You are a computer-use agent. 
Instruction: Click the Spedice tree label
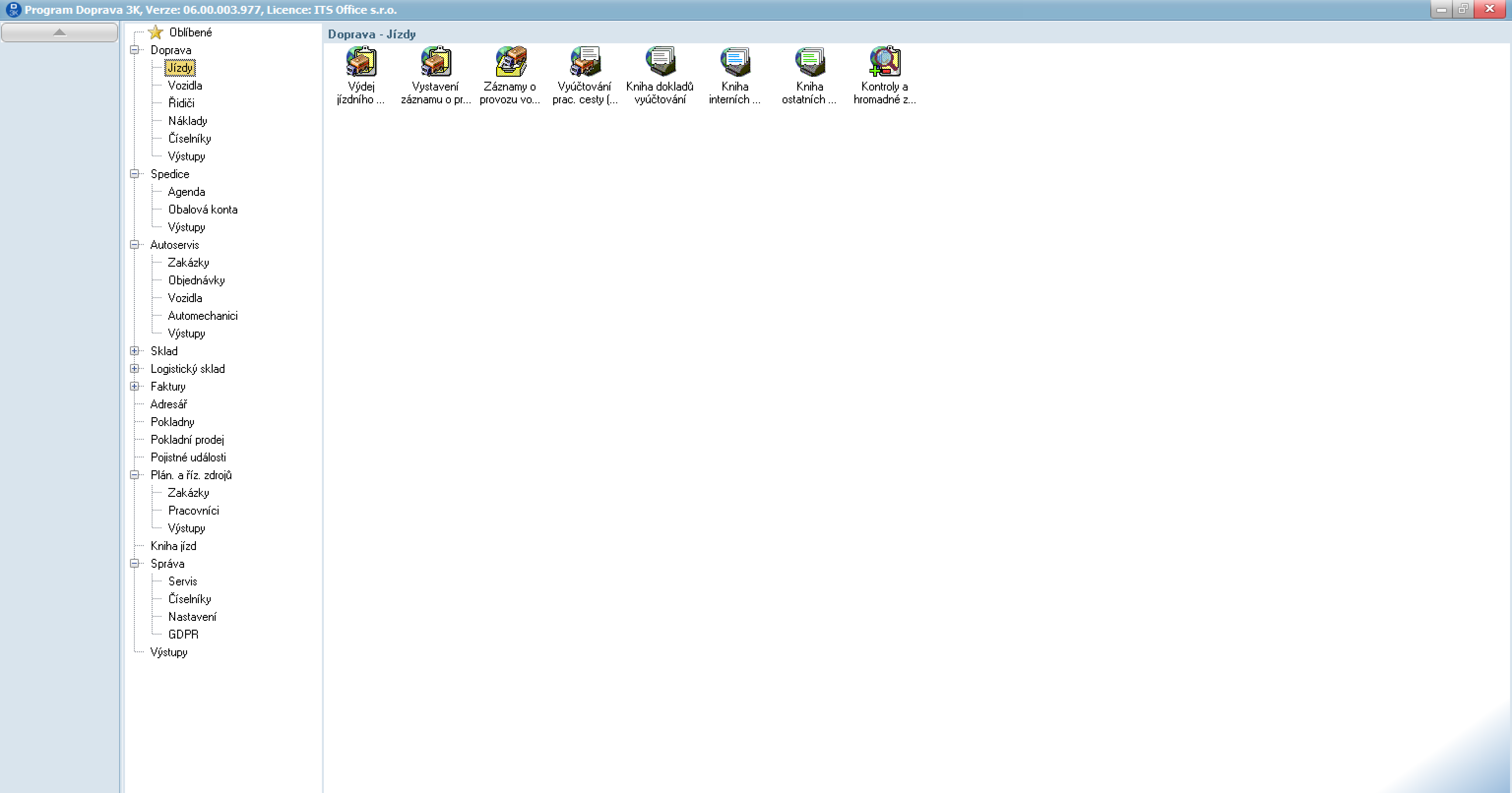170,174
